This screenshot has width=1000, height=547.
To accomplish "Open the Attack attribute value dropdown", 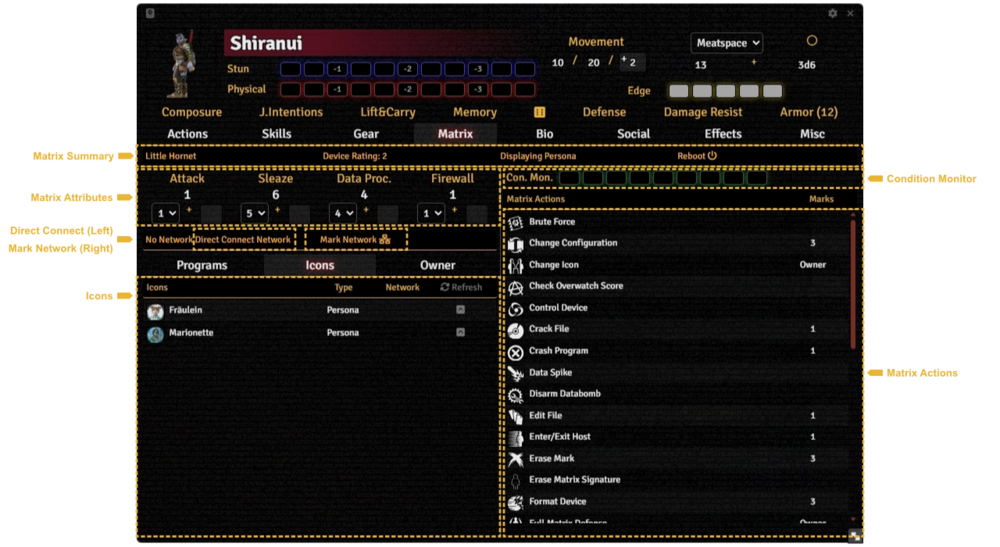I will (x=165, y=213).
